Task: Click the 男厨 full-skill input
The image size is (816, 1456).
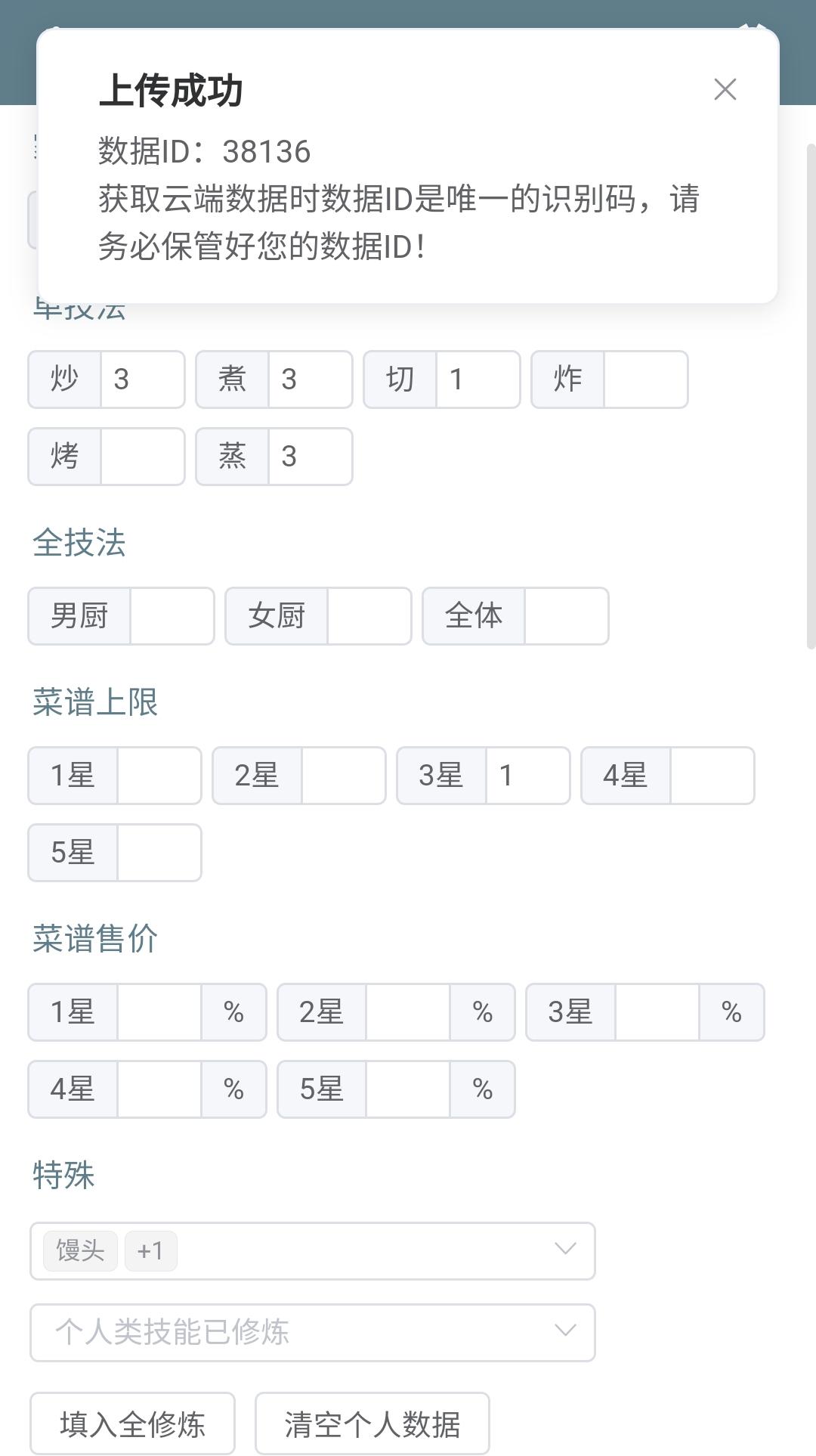Action: pyautogui.click(x=172, y=616)
